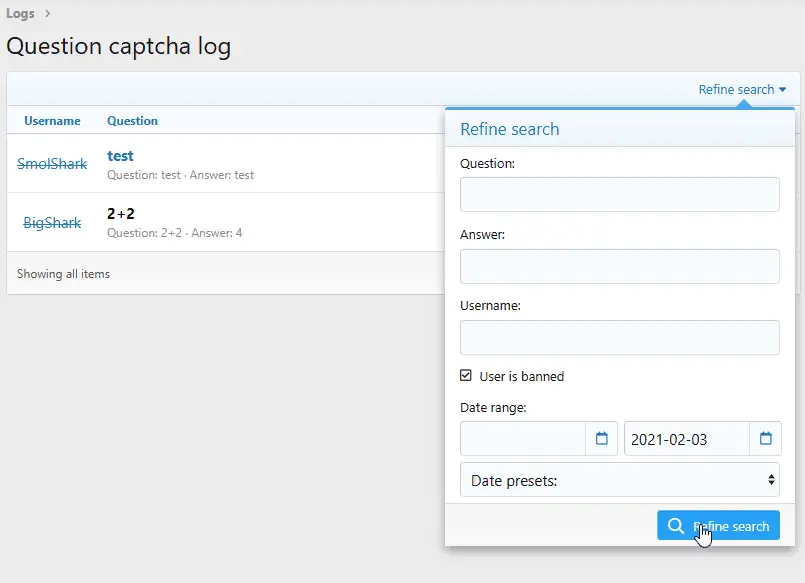The width and height of the screenshot is (805, 583).
Task: Expand the Date presets dropdown
Action: (x=619, y=480)
